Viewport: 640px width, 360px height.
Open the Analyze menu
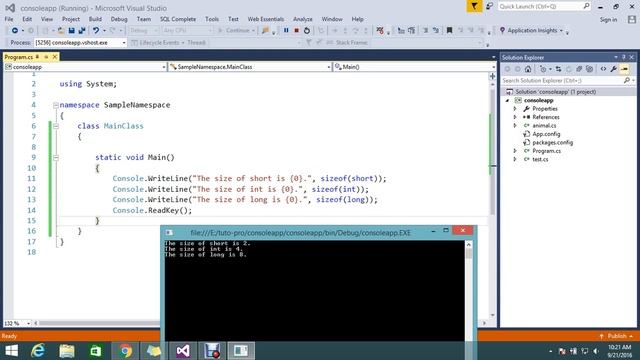302,19
